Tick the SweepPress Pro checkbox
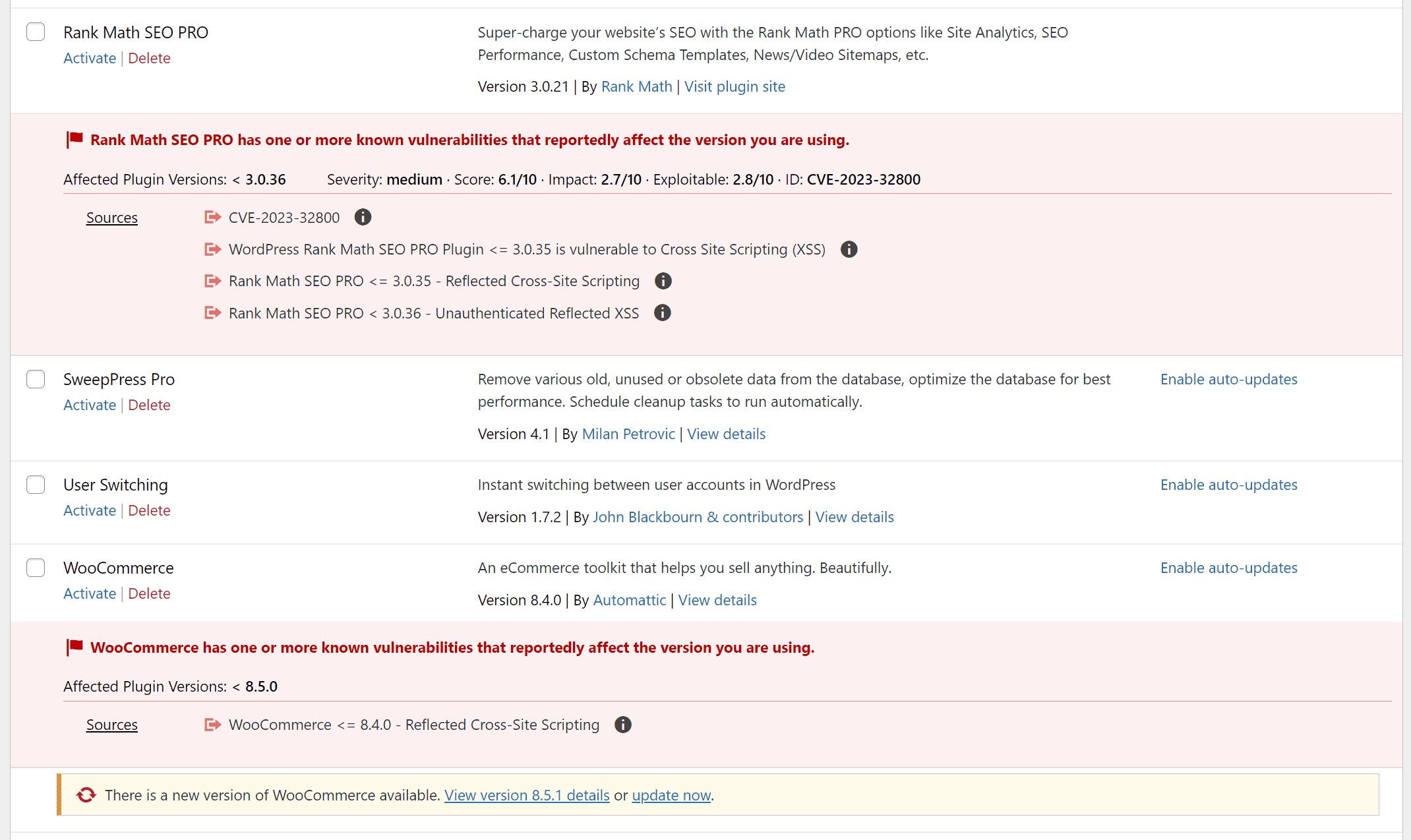The width and height of the screenshot is (1411, 840). pyautogui.click(x=36, y=379)
